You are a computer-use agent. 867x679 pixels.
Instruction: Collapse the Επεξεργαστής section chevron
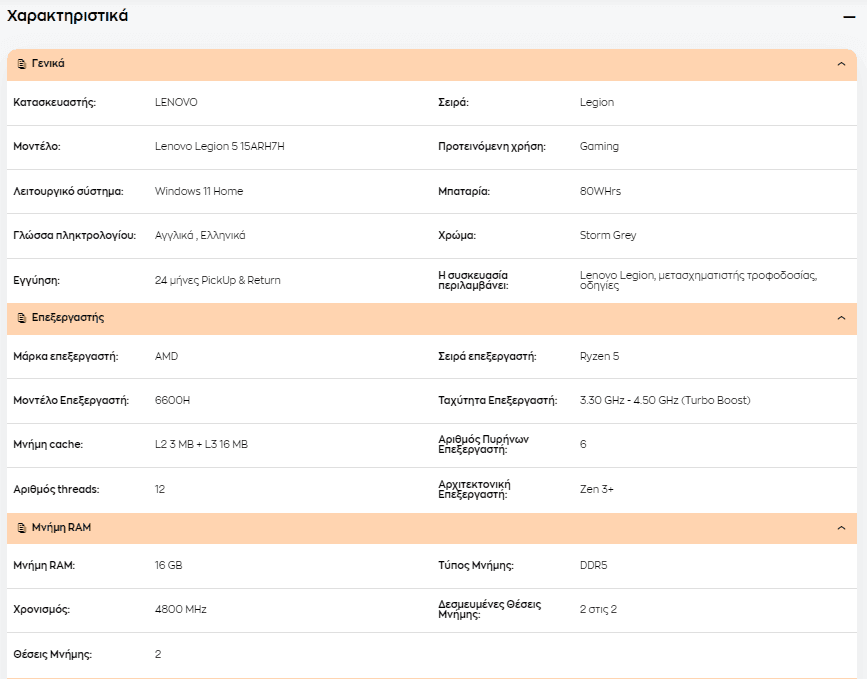click(x=841, y=318)
